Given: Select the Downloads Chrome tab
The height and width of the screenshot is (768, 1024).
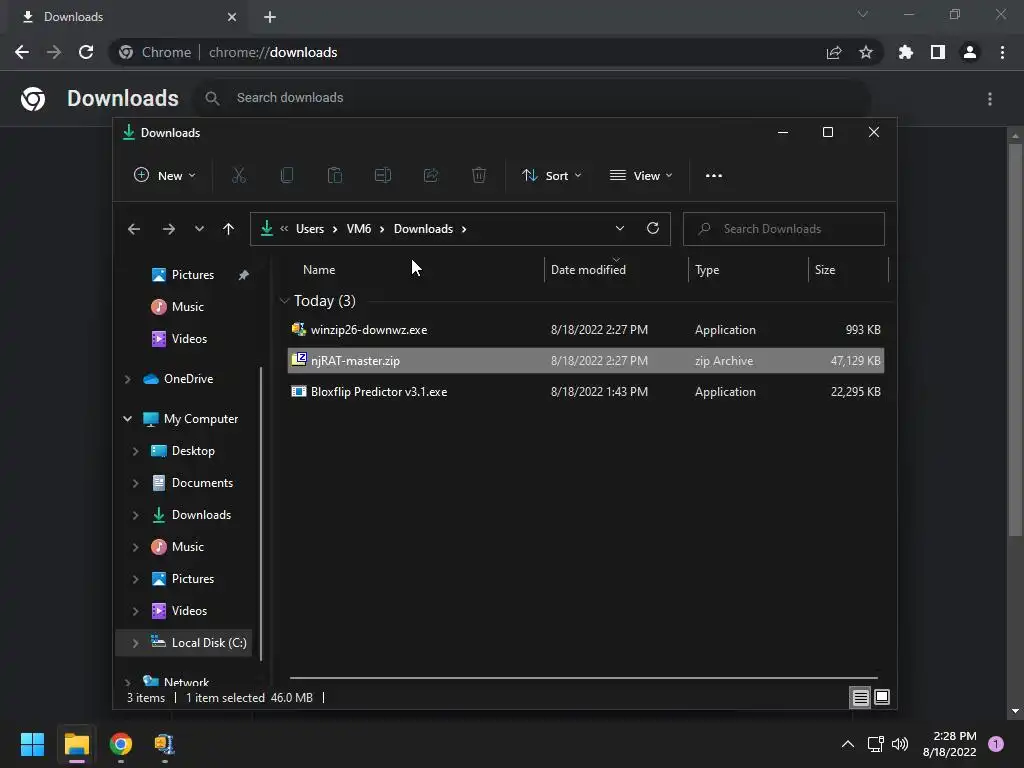Looking at the screenshot, I should tap(125, 17).
